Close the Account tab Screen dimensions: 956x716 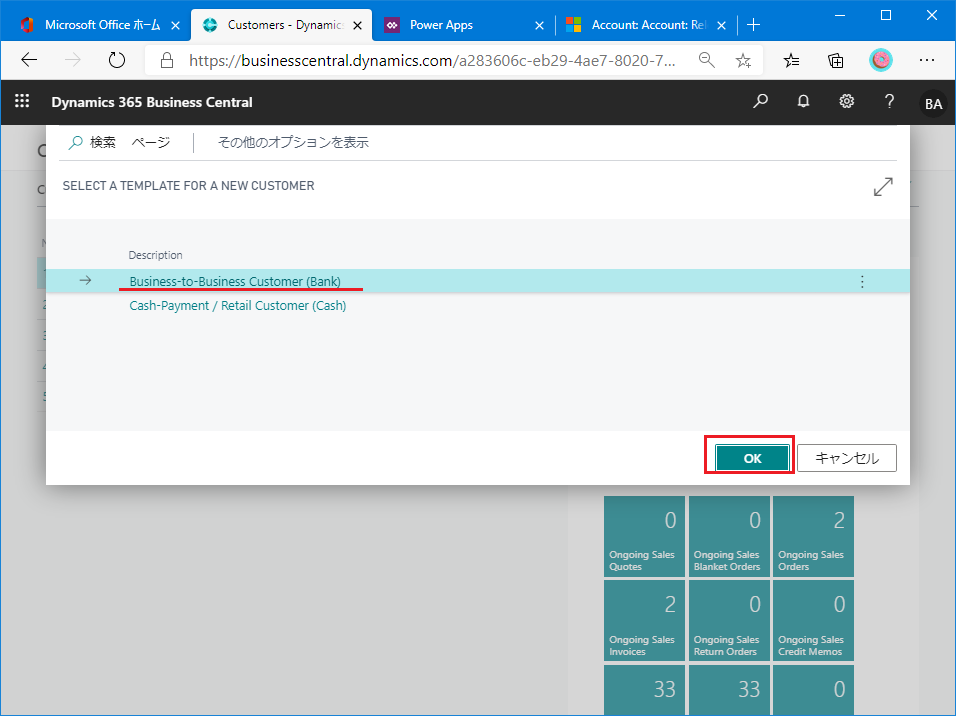[721, 25]
